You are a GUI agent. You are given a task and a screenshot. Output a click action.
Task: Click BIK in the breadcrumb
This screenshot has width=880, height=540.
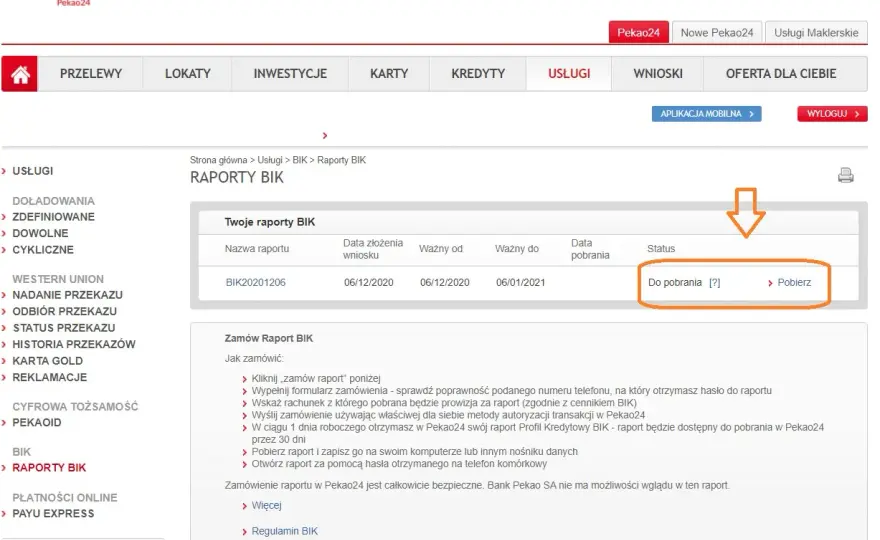tap(300, 160)
